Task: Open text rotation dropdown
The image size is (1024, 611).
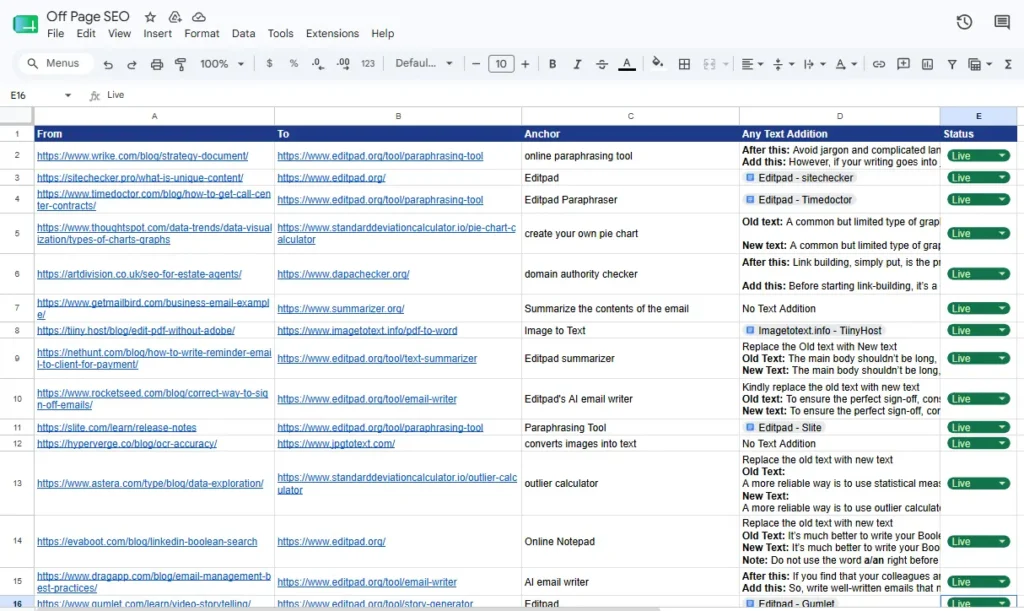Action: click(846, 64)
